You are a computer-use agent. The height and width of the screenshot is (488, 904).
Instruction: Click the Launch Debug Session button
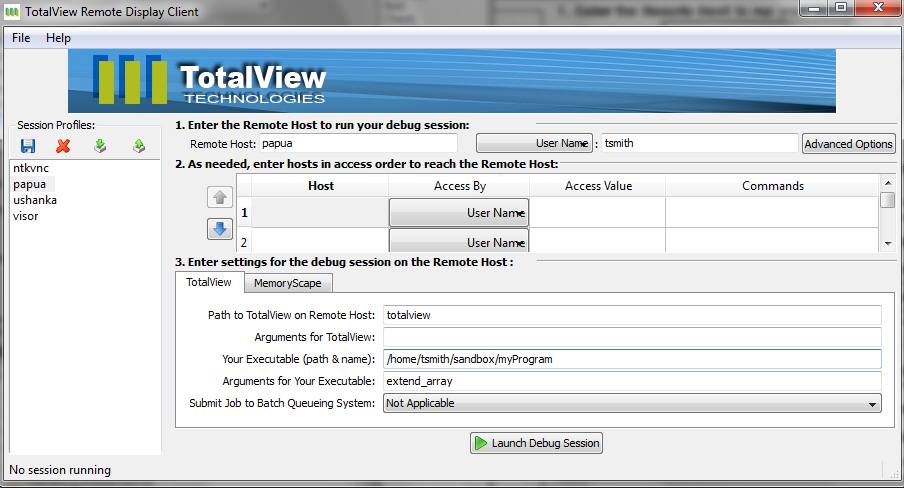click(537, 443)
